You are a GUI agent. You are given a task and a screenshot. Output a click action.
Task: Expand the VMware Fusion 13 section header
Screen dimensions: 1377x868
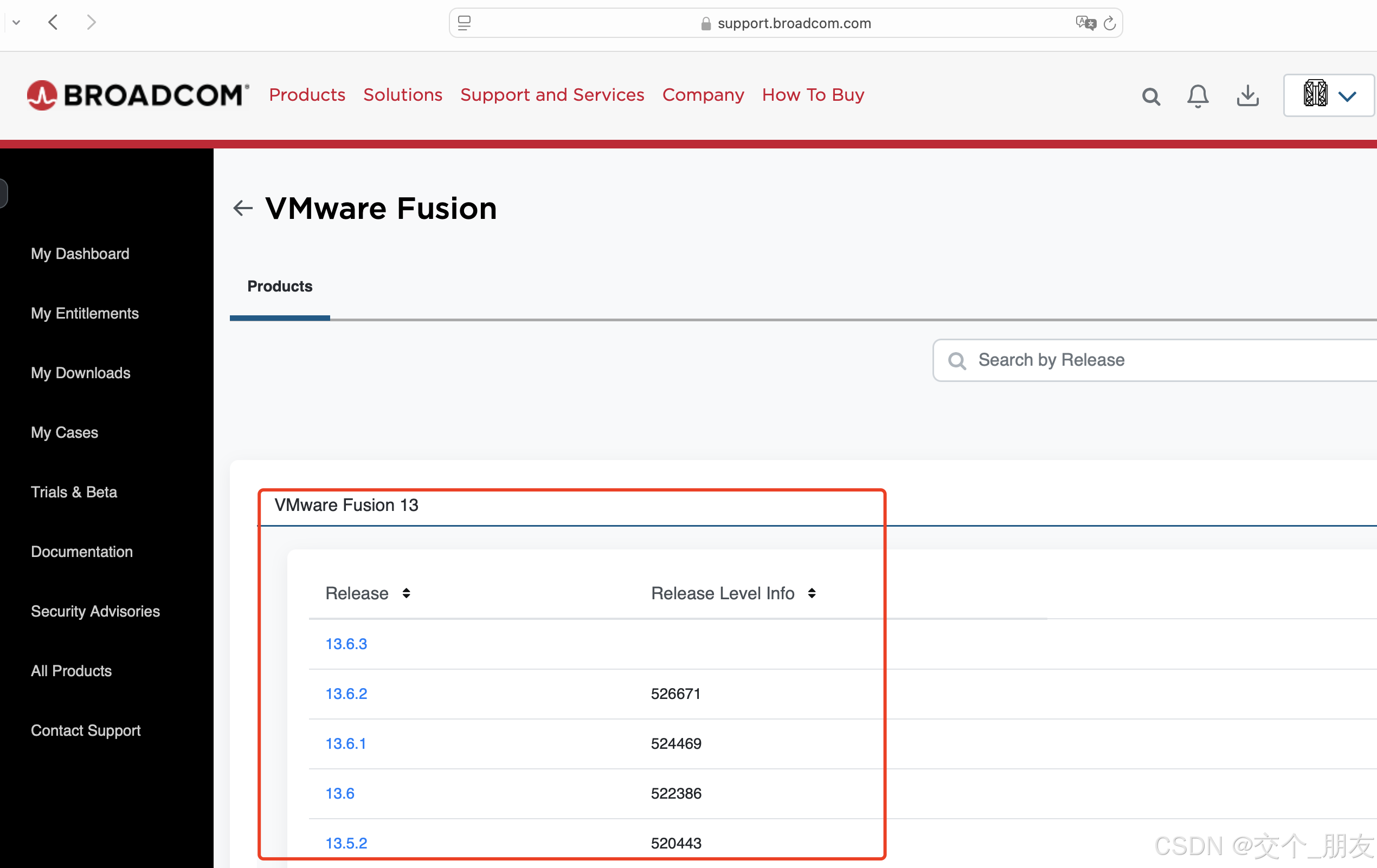click(x=346, y=505)
